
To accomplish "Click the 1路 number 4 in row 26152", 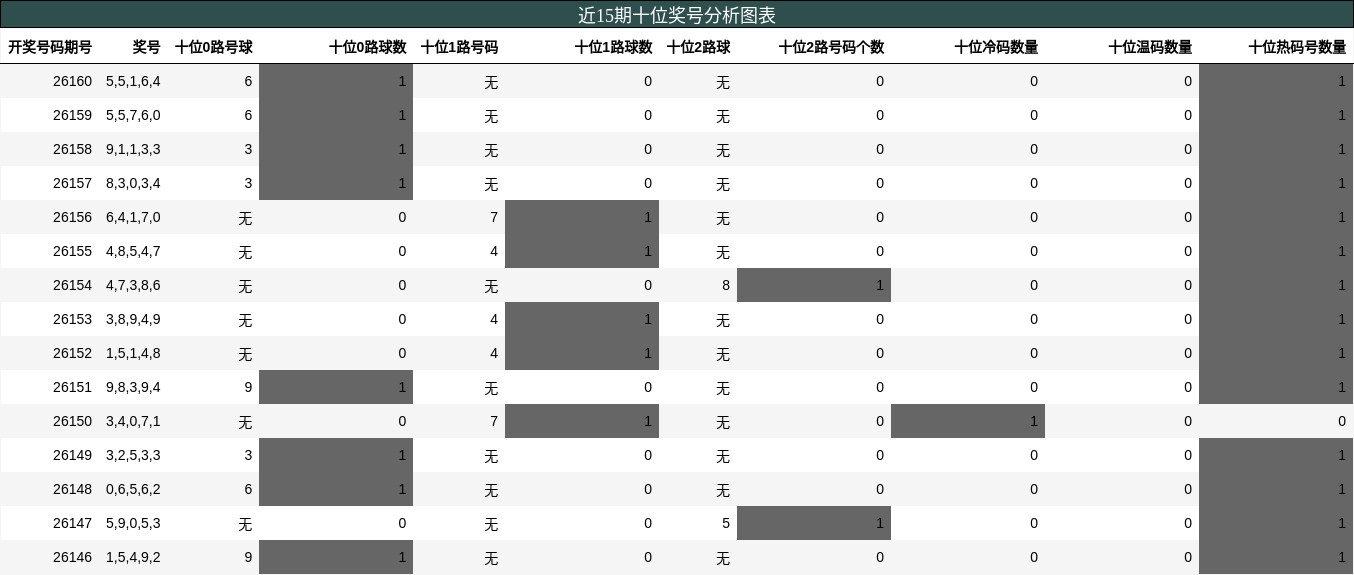I will (494, 353).
